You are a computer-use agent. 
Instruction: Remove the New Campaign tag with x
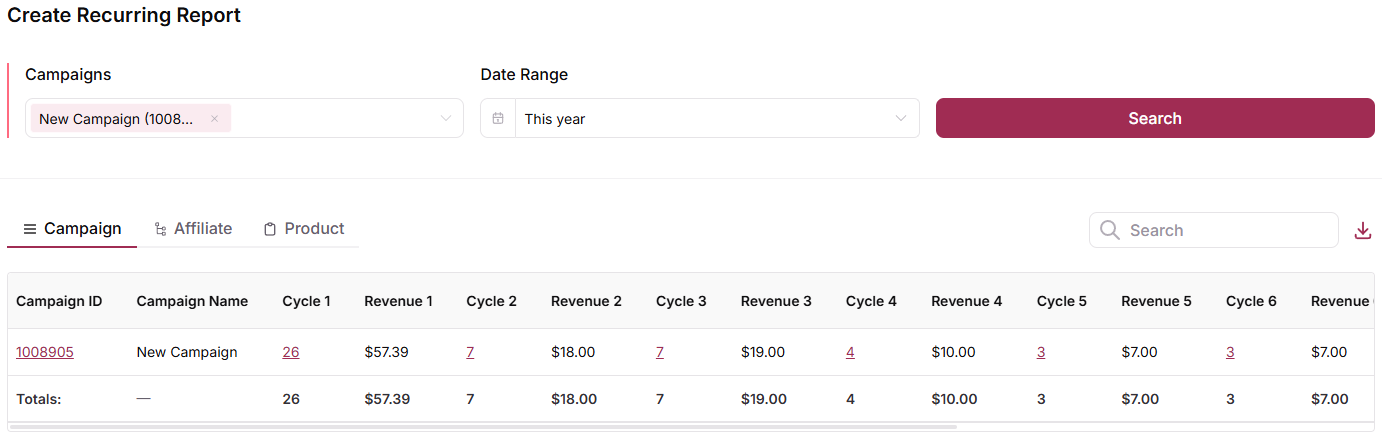click(x=214, y=119)
